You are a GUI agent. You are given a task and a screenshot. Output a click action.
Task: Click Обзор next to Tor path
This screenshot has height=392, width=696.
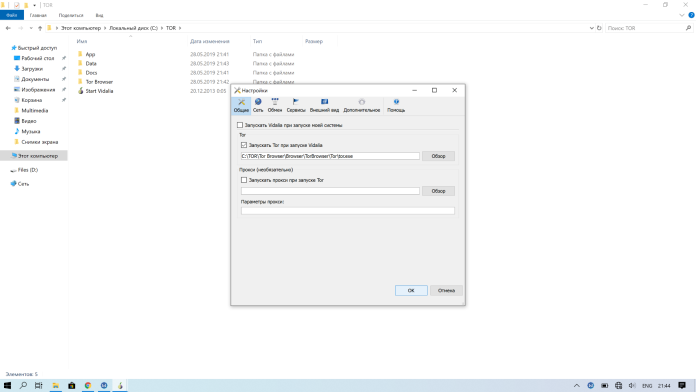tap(438, 156)
